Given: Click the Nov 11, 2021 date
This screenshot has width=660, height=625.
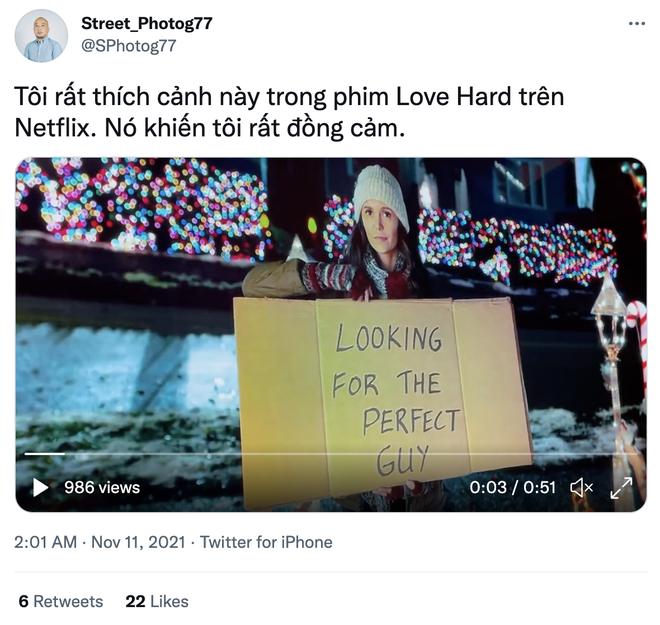Looking at the screenshot, I should point(138,542).
